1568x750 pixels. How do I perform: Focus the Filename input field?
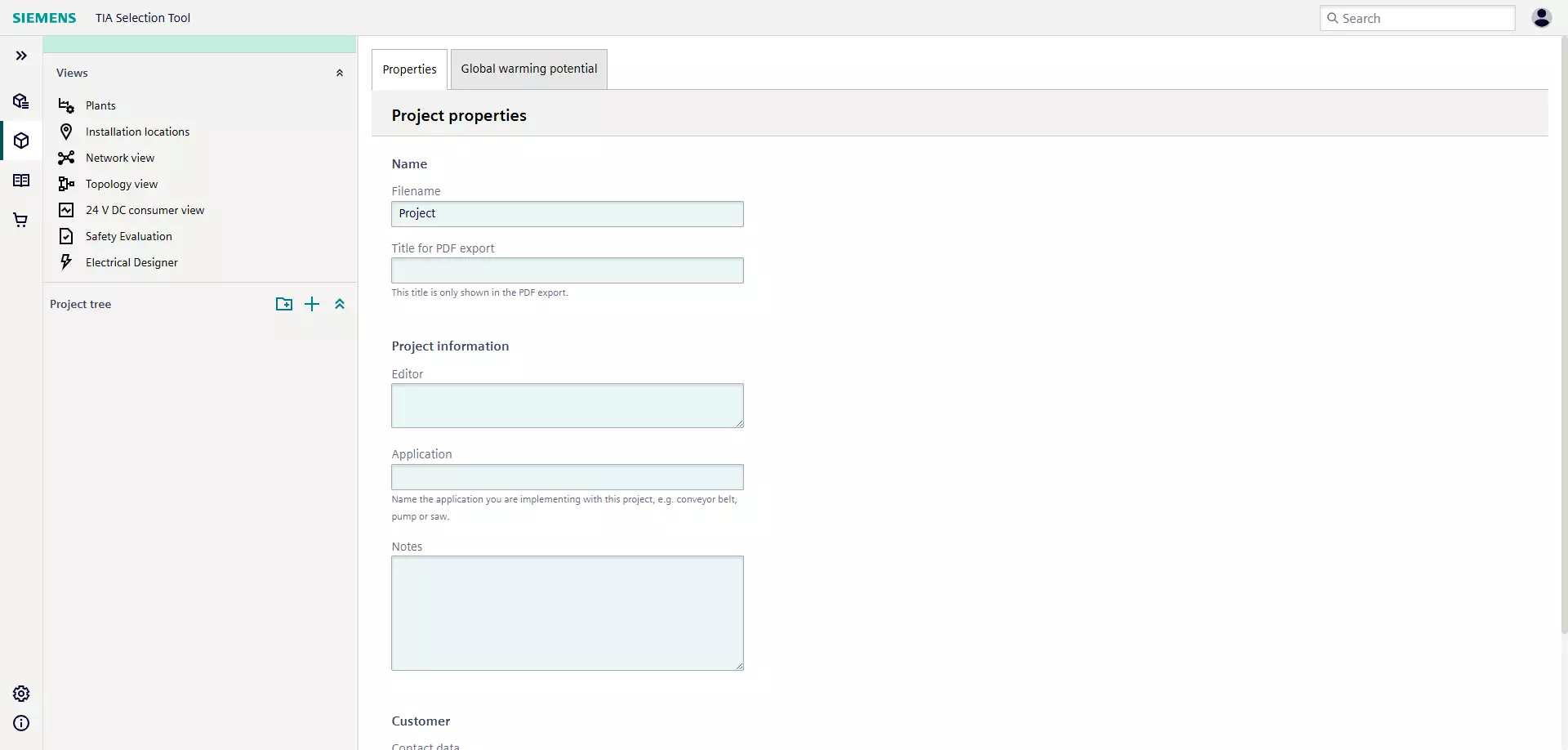coord(568,214)
